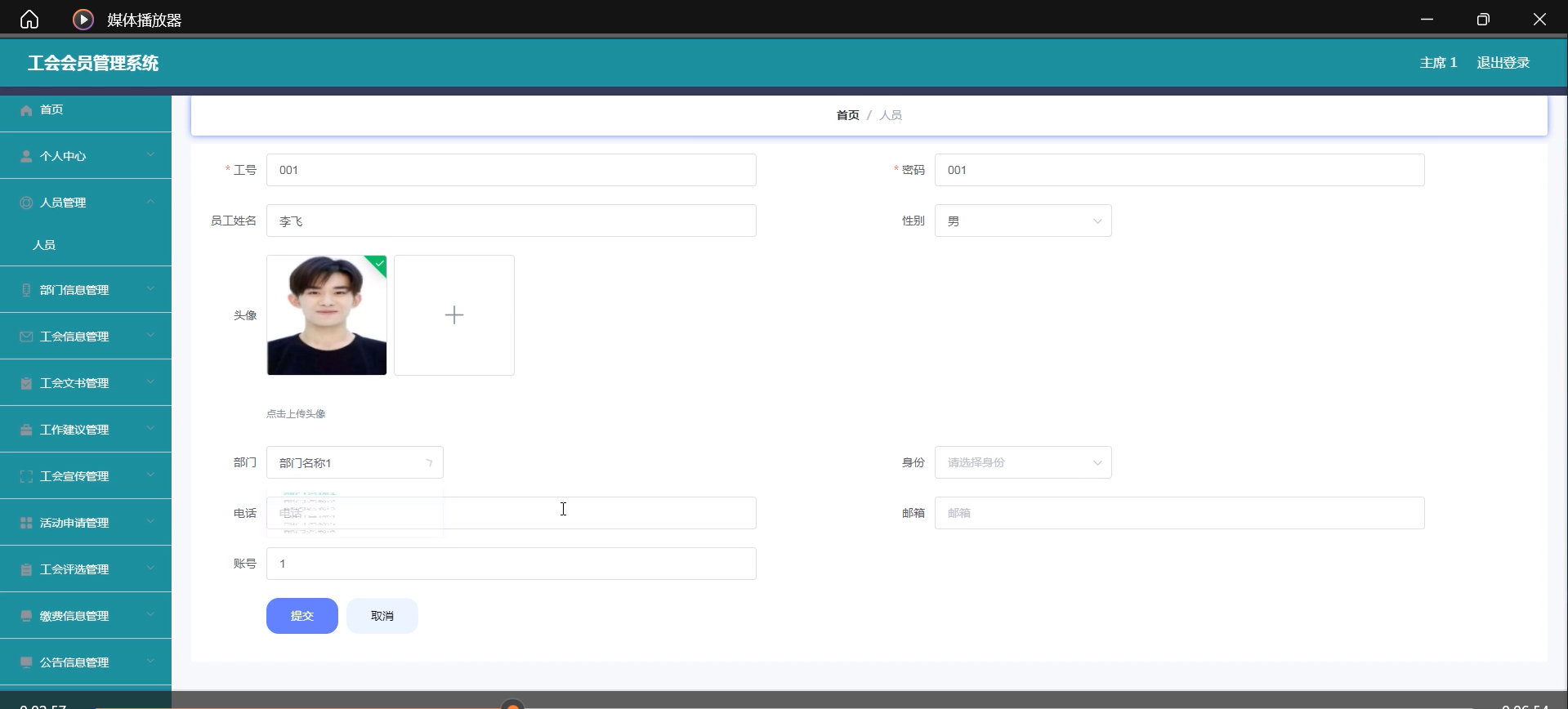The image size is (1568, 709).
Task: Click the frame icon beside 工会宣传管理
Action: [26, 476]
